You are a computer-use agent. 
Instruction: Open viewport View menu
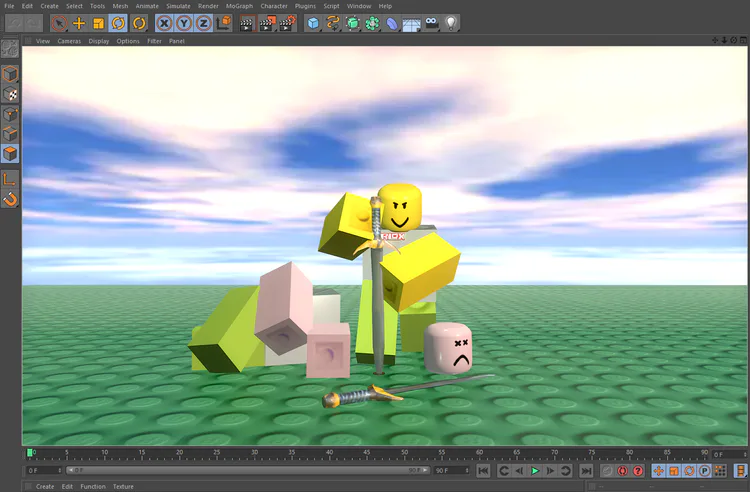pyautogui.click(x=43, y=41)
